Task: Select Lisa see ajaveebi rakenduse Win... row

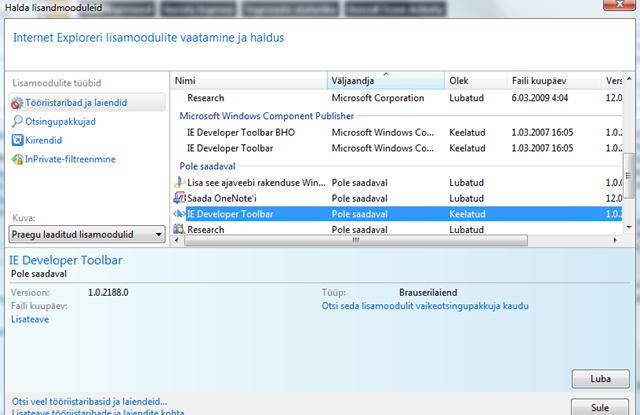Action: pyautogui.click(x=397, y=182)
